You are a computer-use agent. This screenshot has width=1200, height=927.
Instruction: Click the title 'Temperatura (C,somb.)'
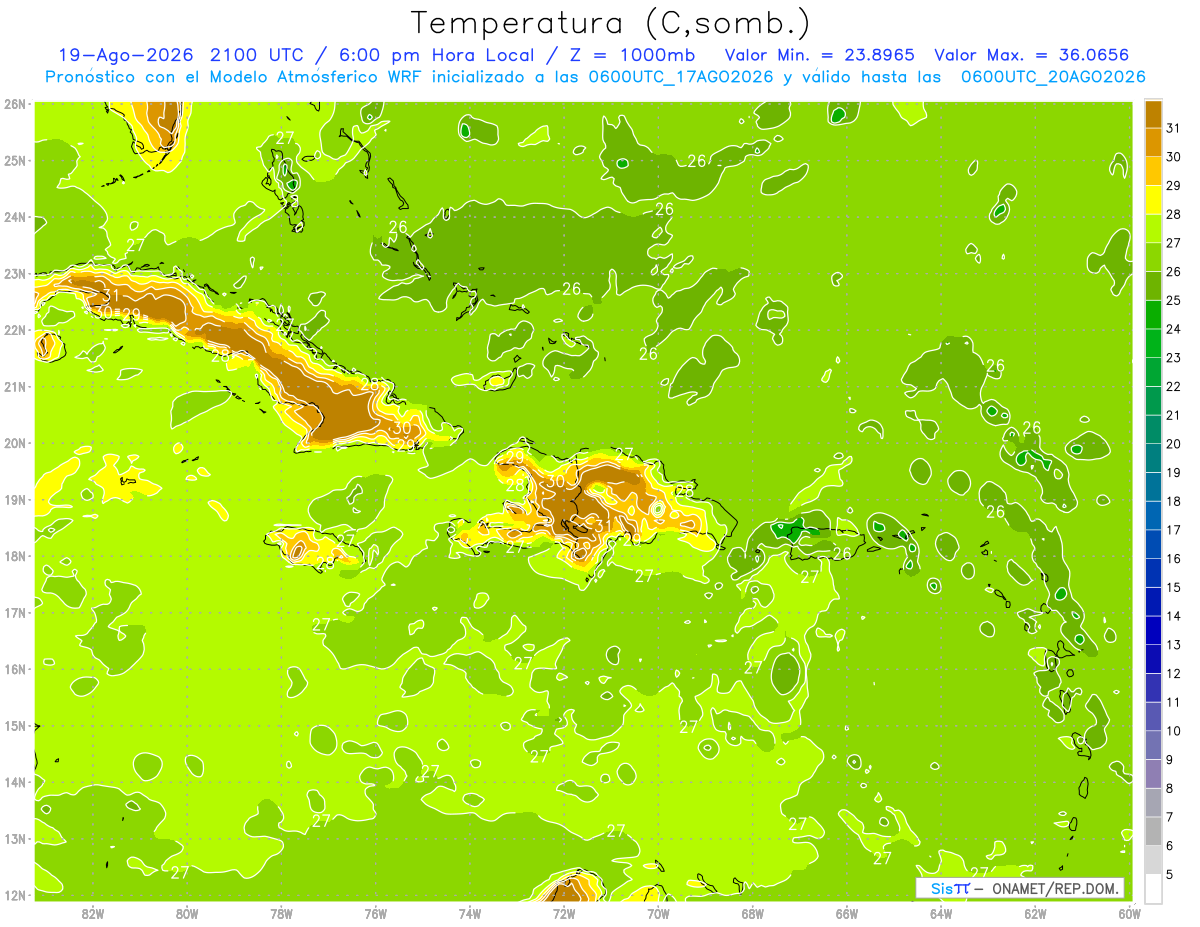pyautogui.click(x=611, y=23)
